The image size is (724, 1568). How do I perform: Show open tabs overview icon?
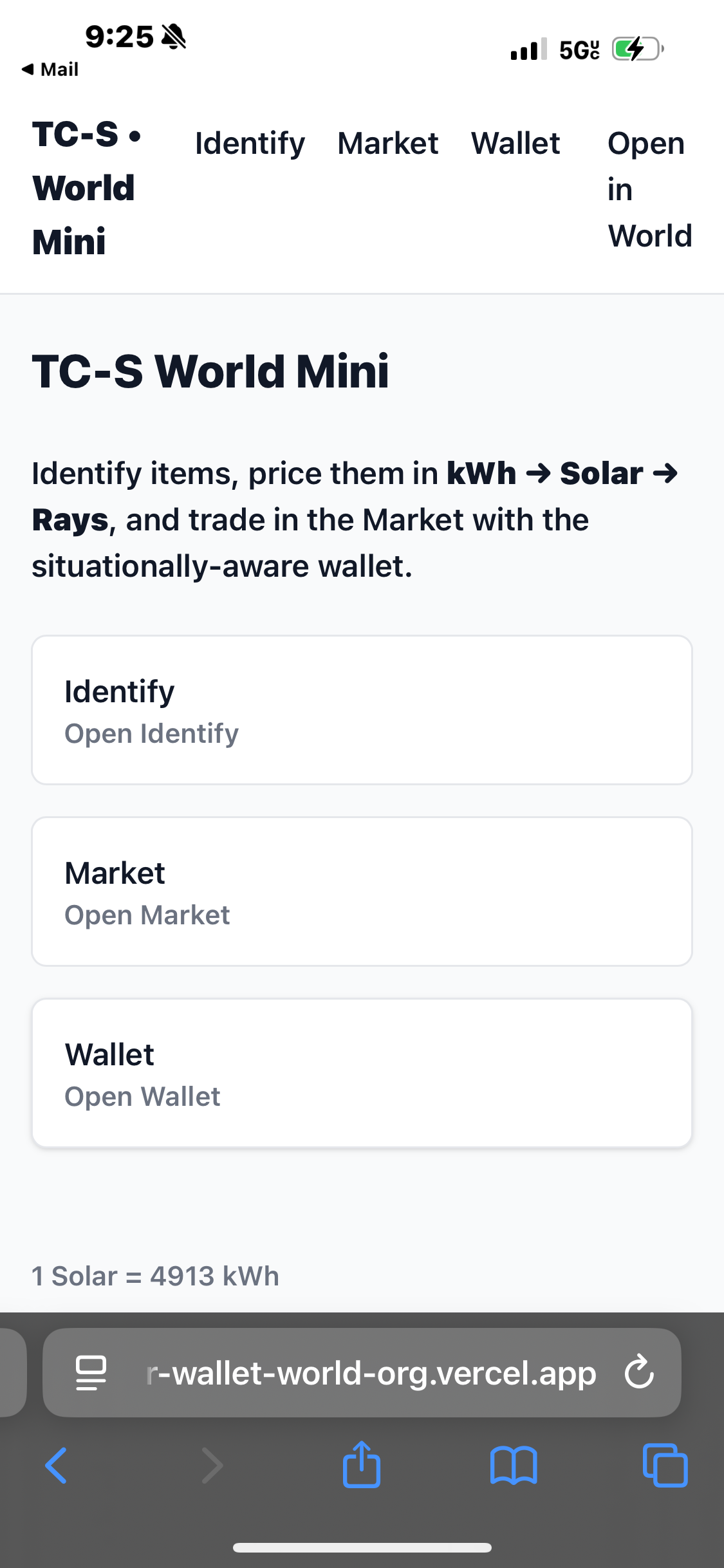[x=665, y=1466]
